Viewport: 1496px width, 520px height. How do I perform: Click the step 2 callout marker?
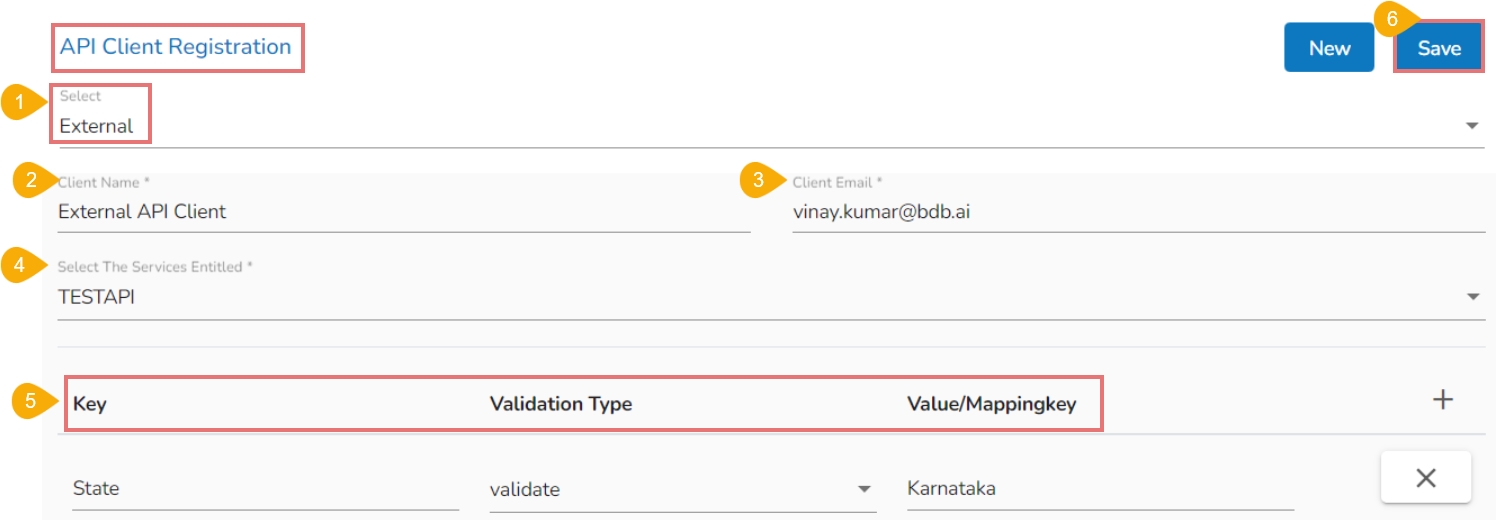31,181
